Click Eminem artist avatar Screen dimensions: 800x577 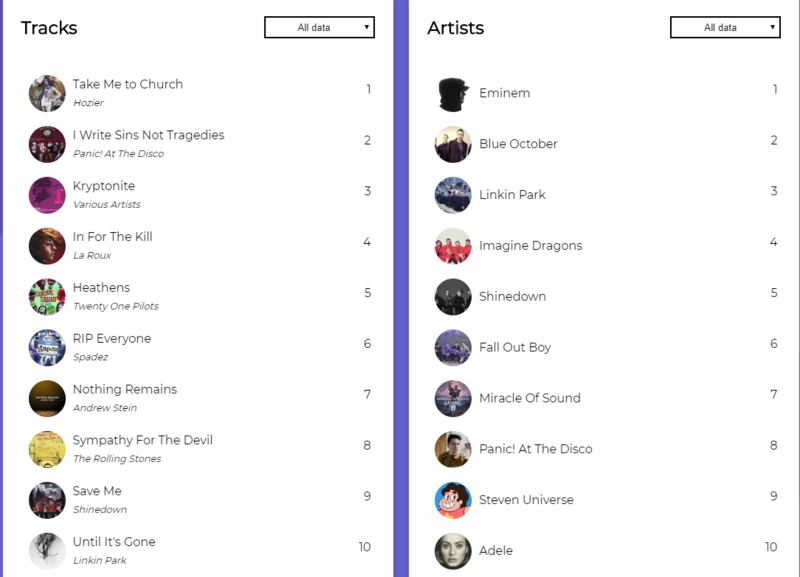pyautogui.click(x=453, y=94)
